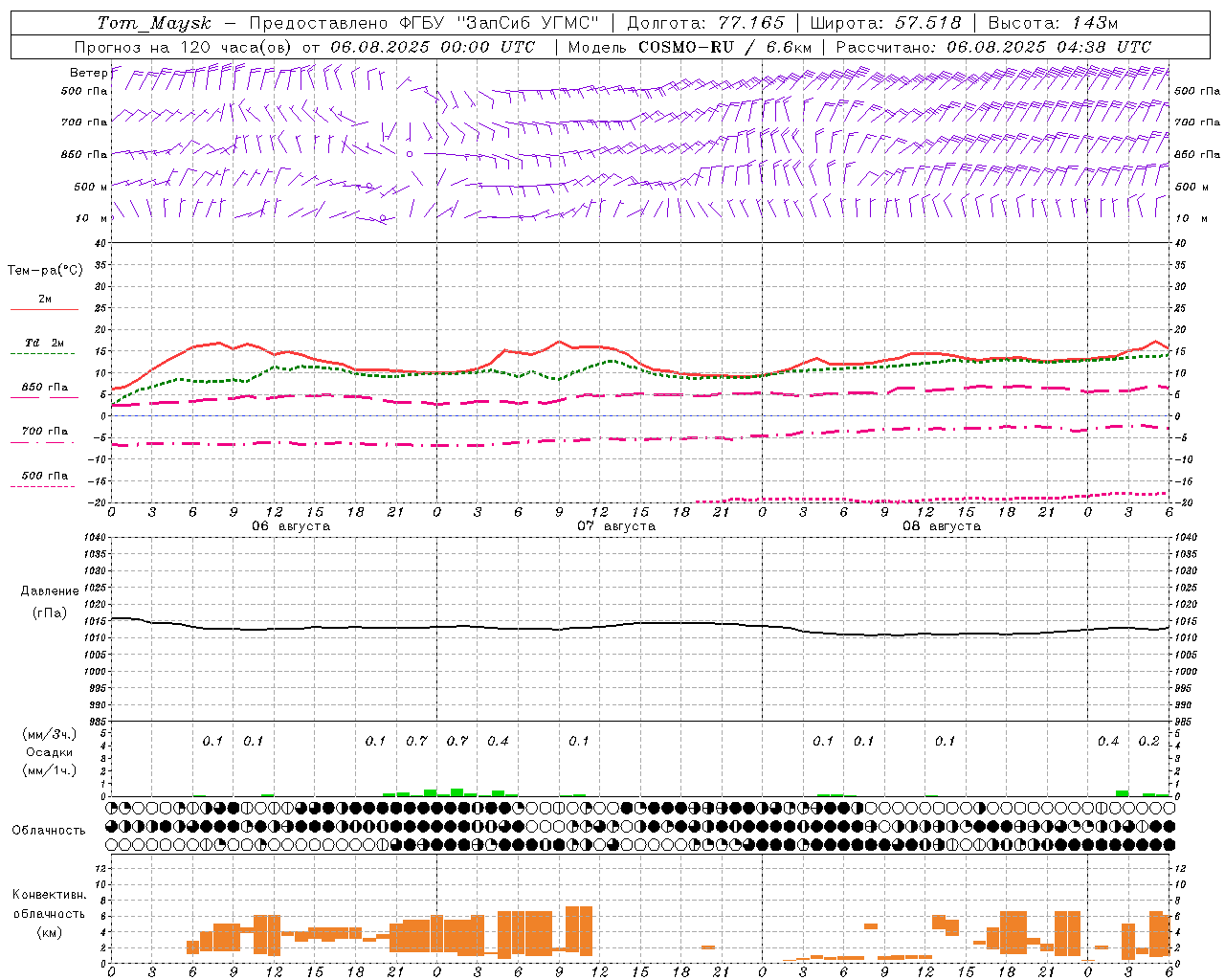Click the Облачность row label
This screenshot has width=1225, height=980.
pos(49,830)
